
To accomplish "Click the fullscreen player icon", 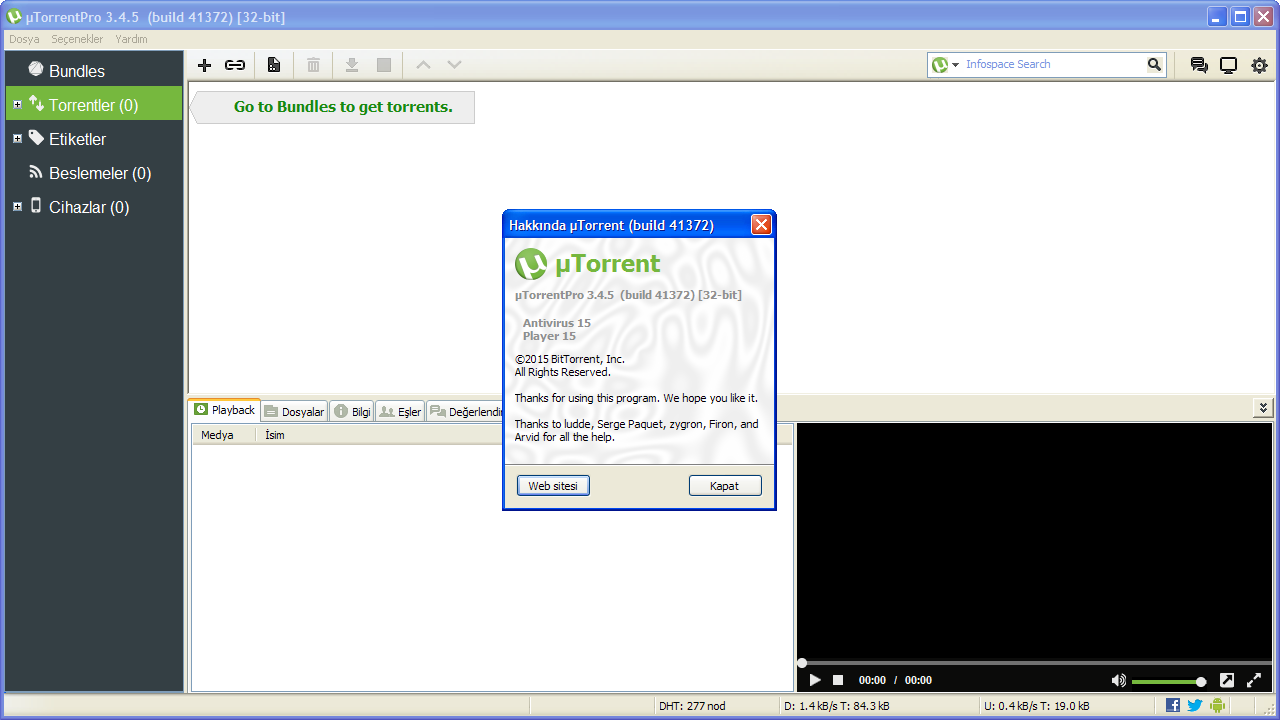I will coord(1254,680).
